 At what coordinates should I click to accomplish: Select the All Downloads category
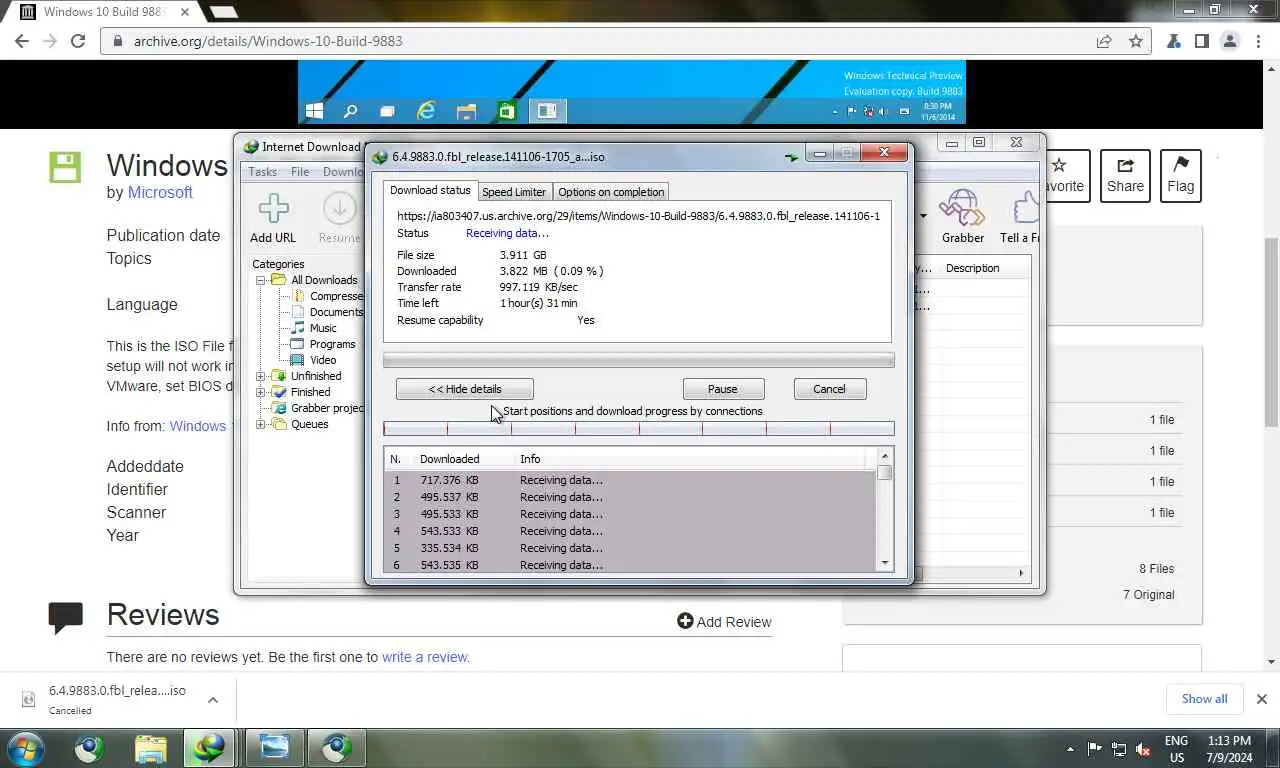click(323, 280)
